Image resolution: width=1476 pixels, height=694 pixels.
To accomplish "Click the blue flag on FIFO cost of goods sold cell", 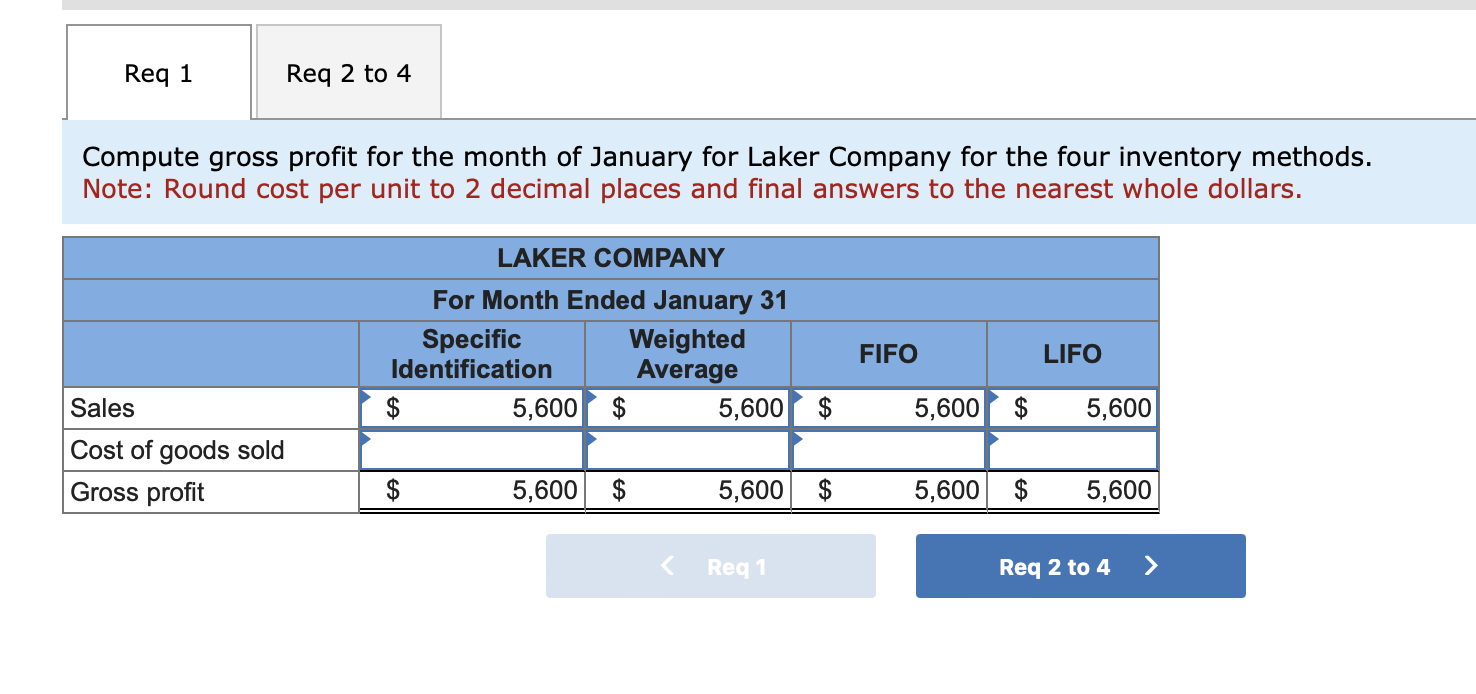I will click(x=797, y=440).
